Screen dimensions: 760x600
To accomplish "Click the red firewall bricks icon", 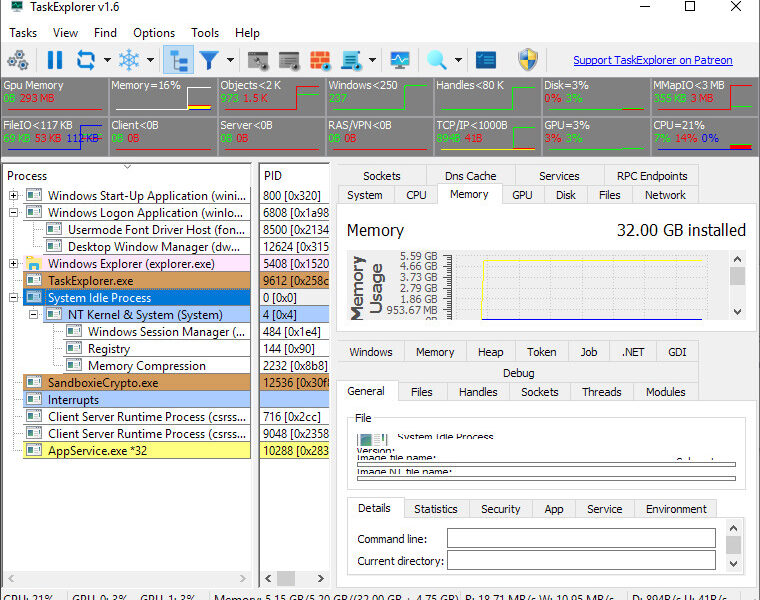I will tap(320, 60).
